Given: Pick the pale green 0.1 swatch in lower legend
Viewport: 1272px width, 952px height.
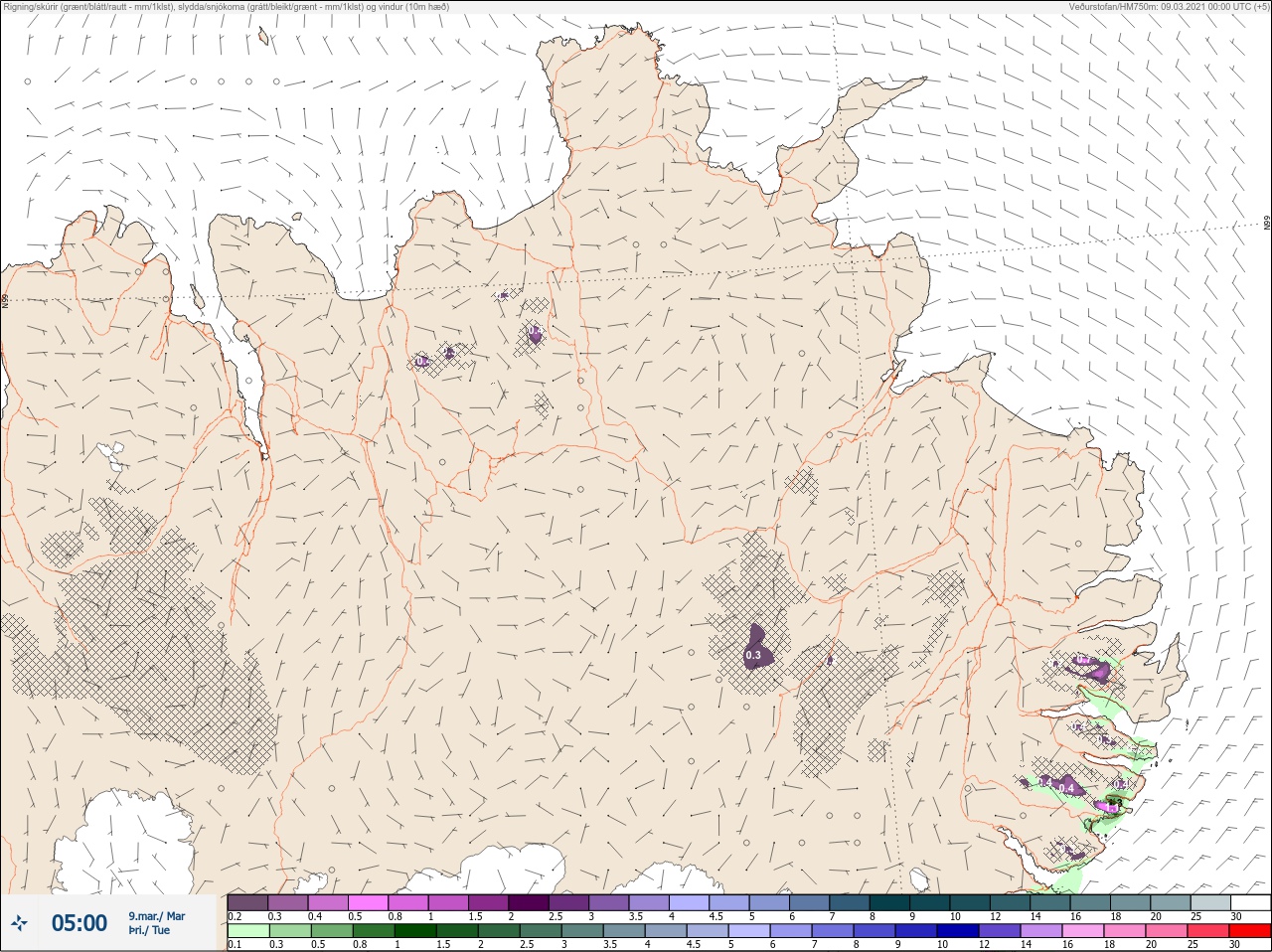Looking at the screenshot, I should [x=247, y=931].
